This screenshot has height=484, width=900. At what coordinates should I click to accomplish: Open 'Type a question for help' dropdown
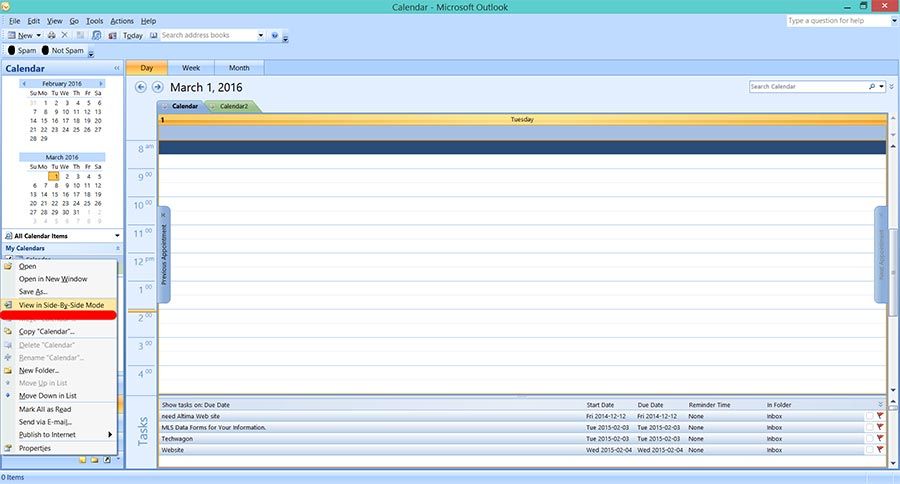[894, 21]
